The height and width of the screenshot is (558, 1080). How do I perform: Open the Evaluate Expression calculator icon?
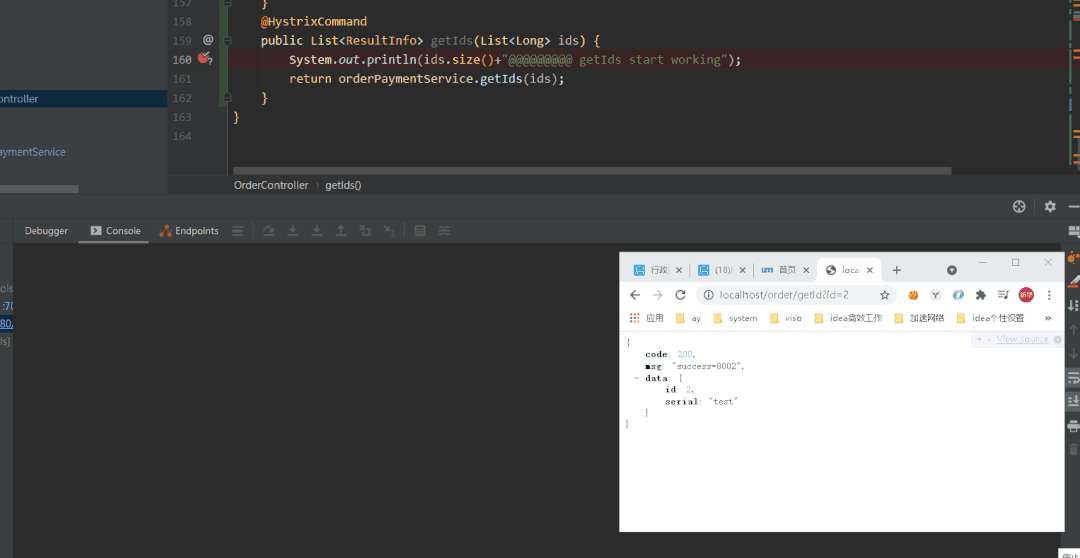[419, 231]
